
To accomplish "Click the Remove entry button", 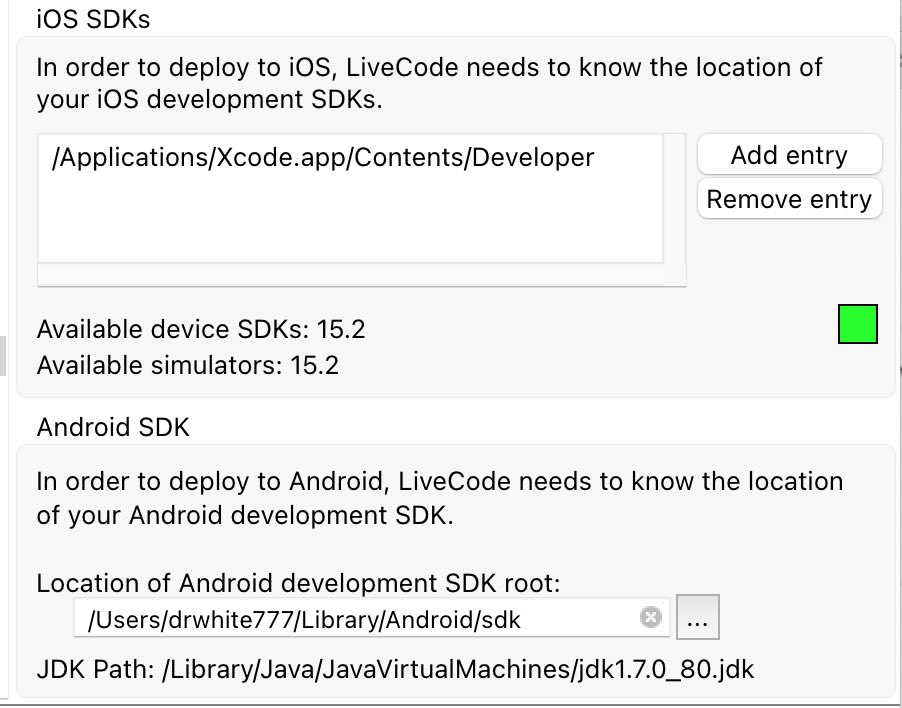I will pos(788,199).
